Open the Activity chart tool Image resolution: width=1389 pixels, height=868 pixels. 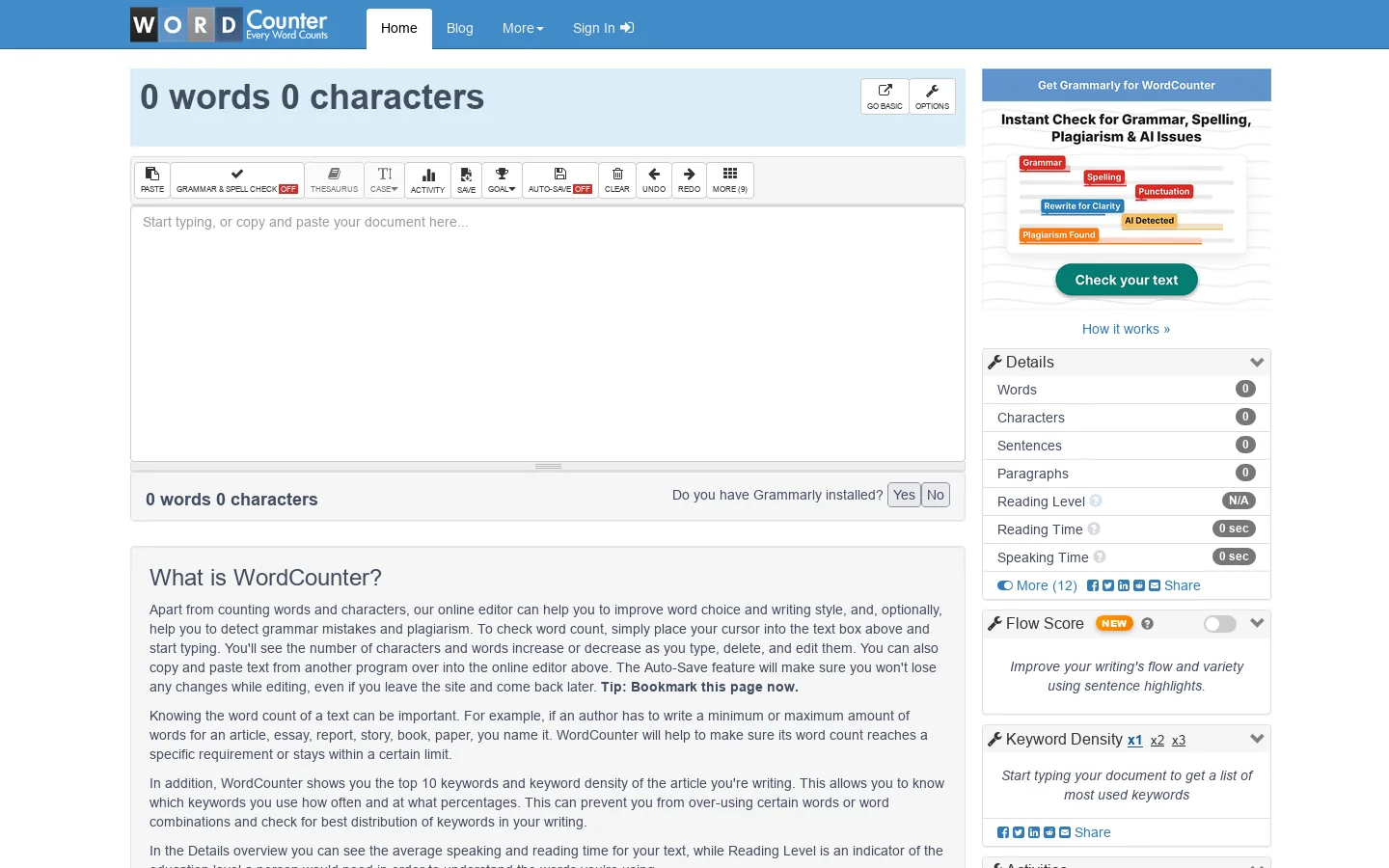click(x=427, y=179)
